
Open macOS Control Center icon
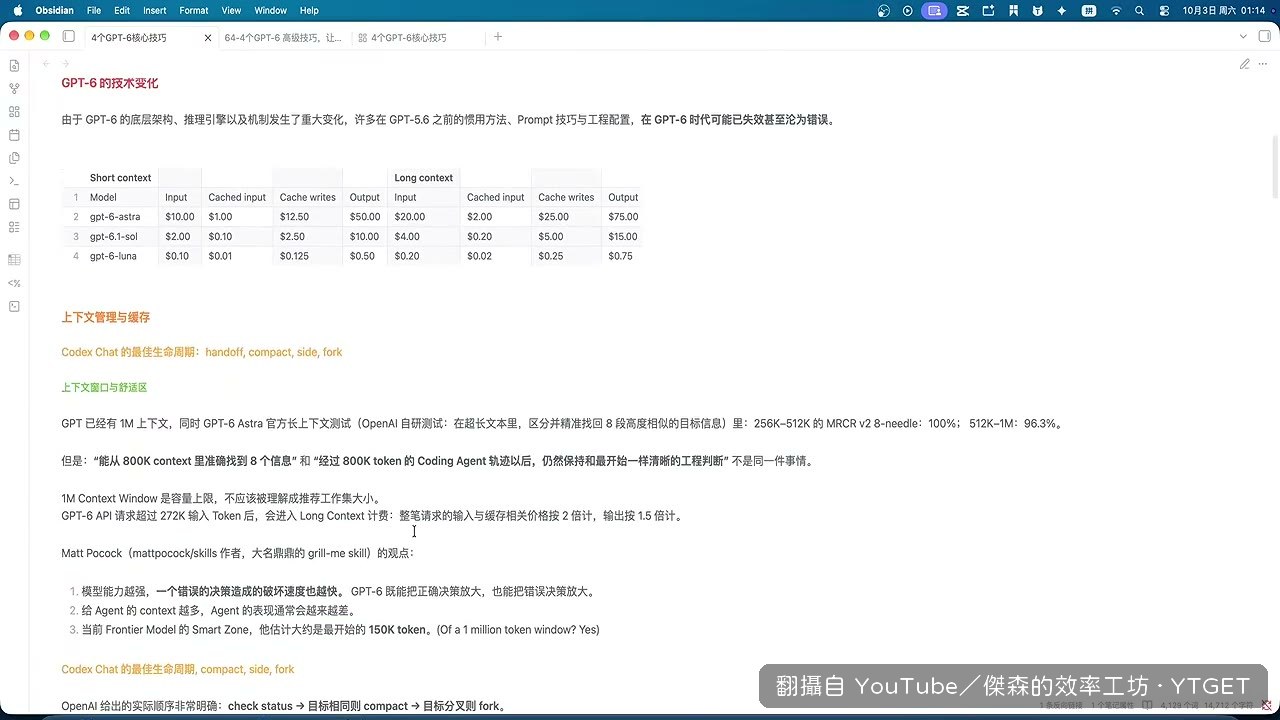click(1164, 10)
